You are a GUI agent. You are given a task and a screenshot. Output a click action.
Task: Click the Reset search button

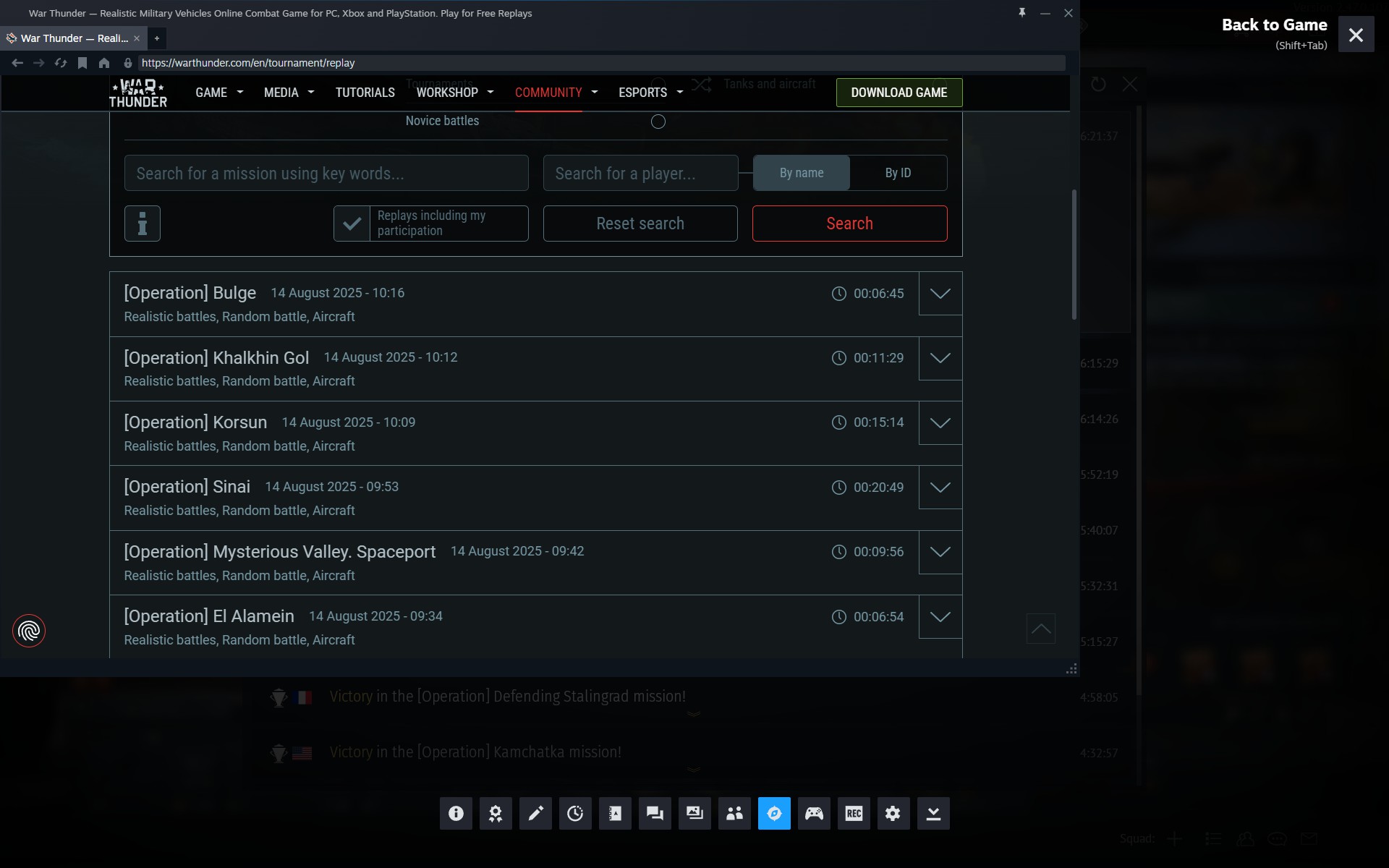tap(640, 224)
